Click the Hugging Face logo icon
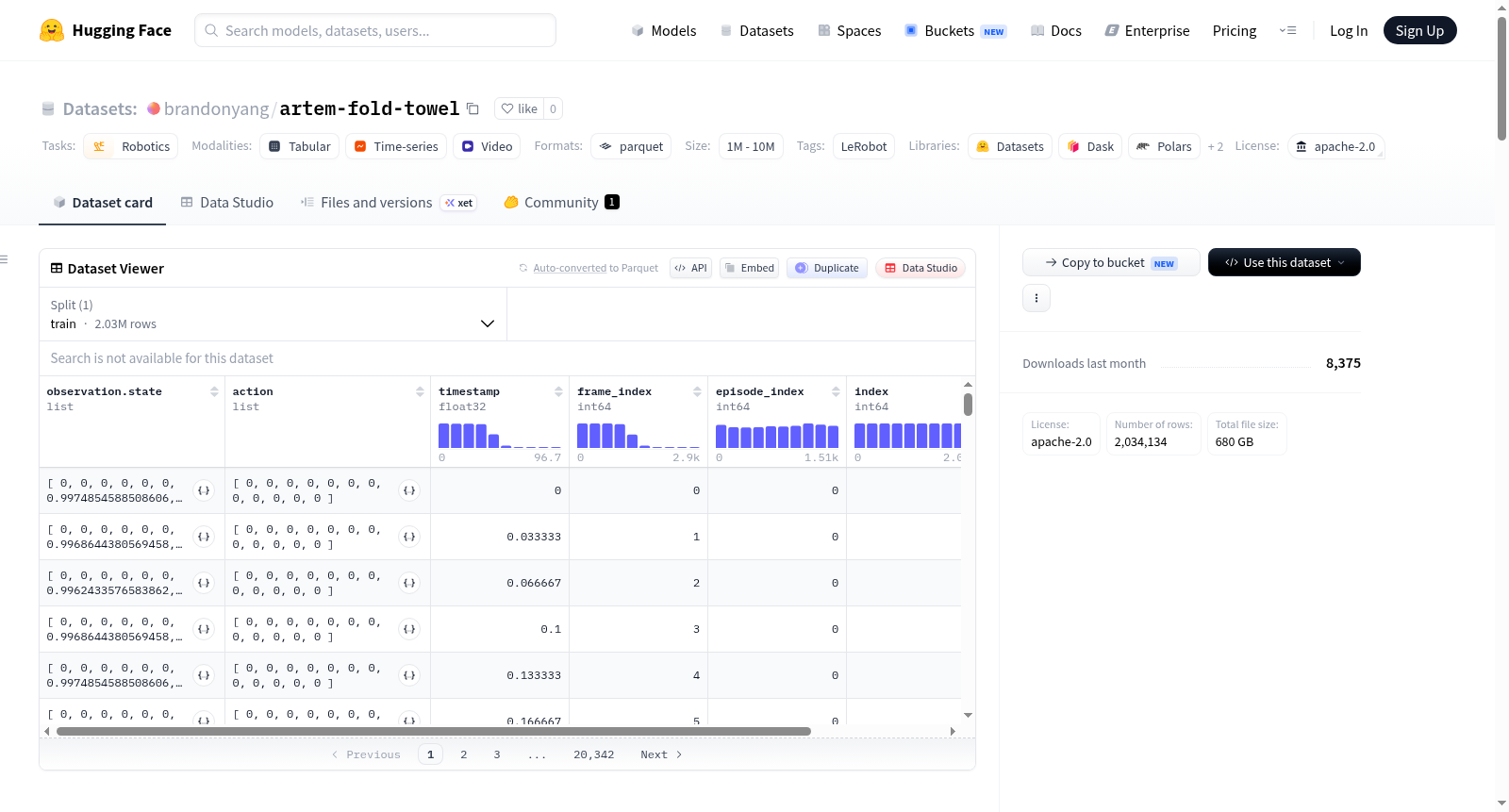This screenshot has height=812, width=1509. coord(52,30)
